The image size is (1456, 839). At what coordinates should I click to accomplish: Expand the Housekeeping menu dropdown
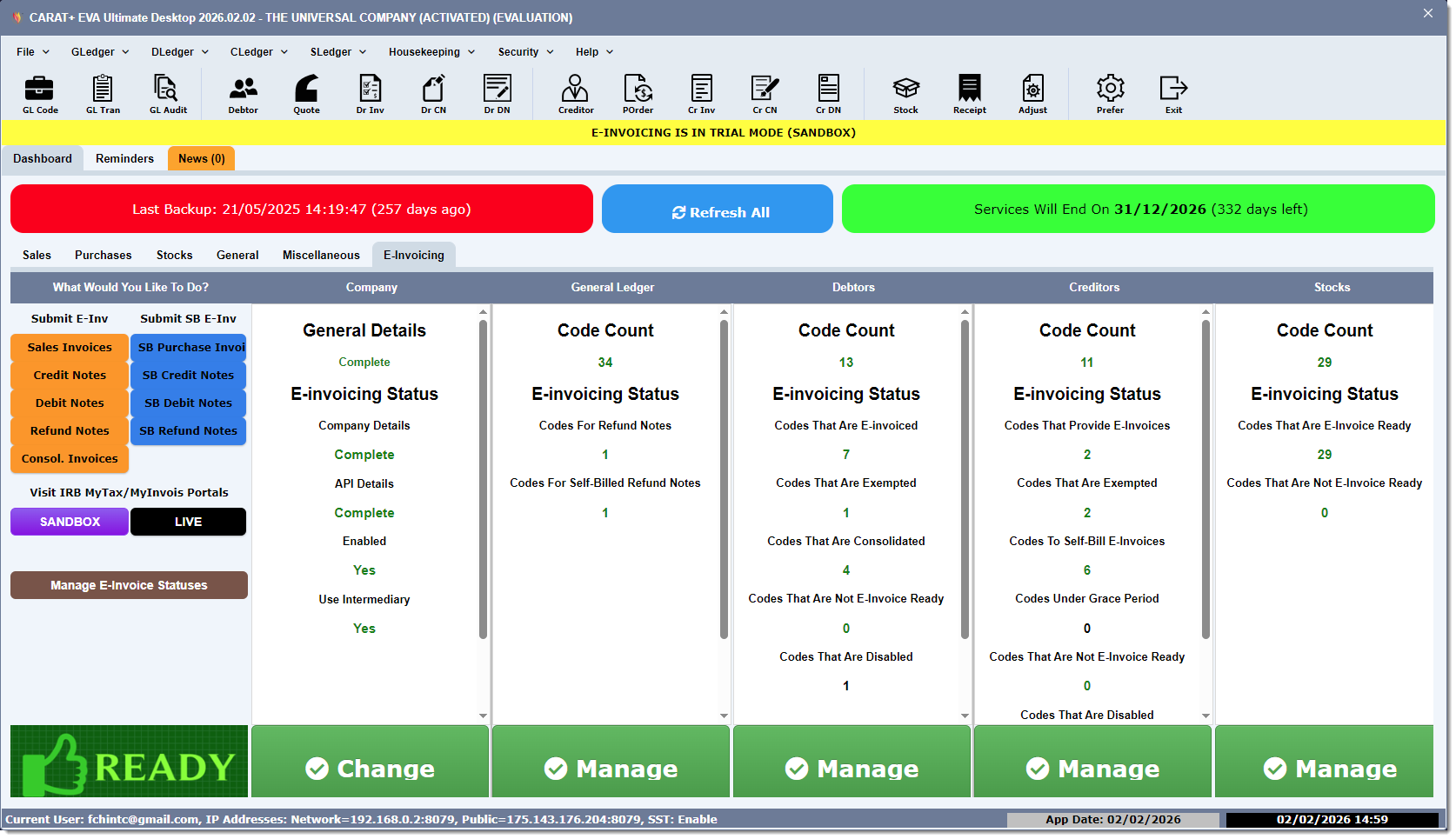[431, 52]
